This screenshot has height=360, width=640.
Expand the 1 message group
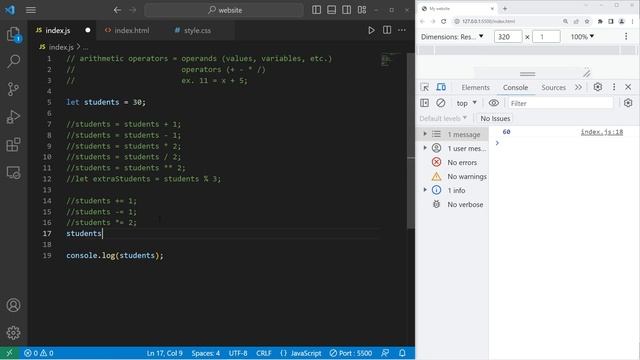click(425, 134)
